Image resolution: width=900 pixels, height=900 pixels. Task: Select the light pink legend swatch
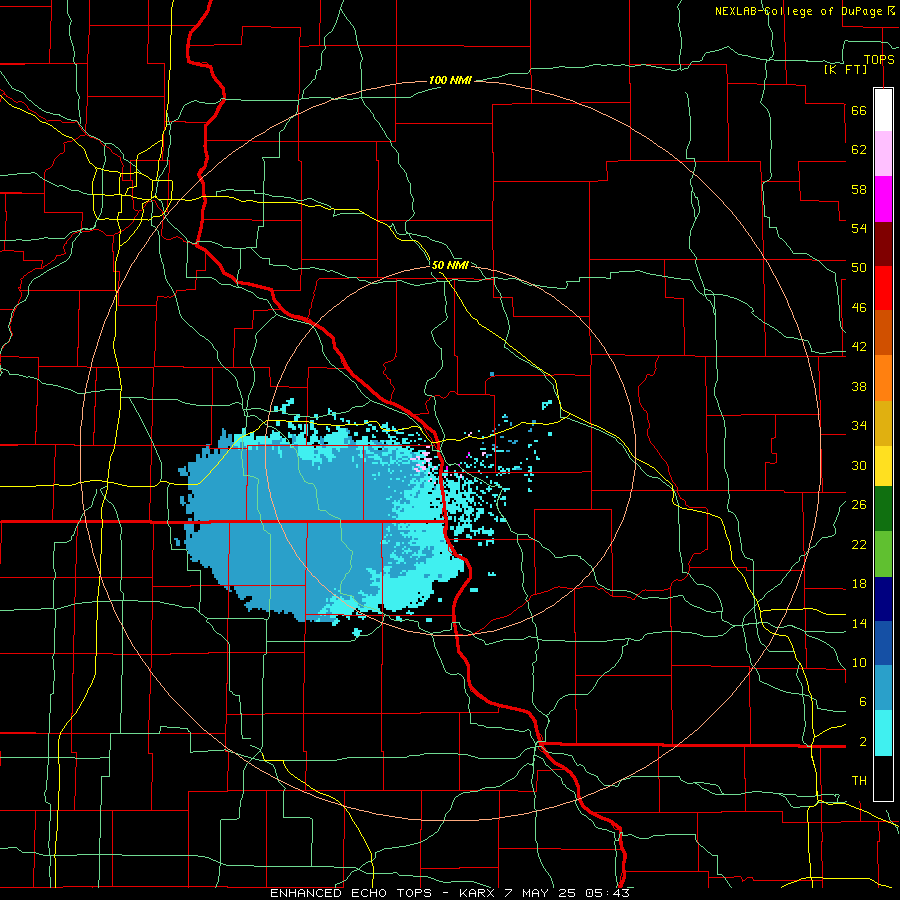[x=883, y=153]
